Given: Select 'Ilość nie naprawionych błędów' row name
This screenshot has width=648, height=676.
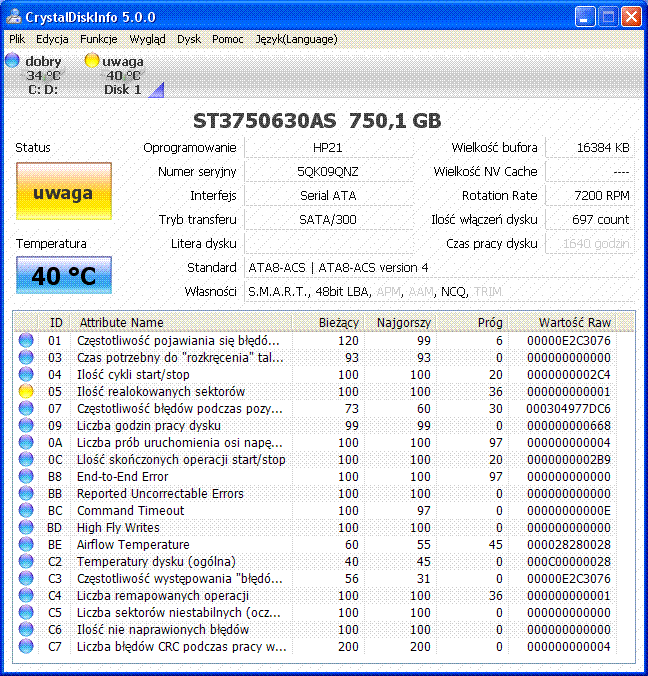Looking at the screenshot, I should [163, 629].
